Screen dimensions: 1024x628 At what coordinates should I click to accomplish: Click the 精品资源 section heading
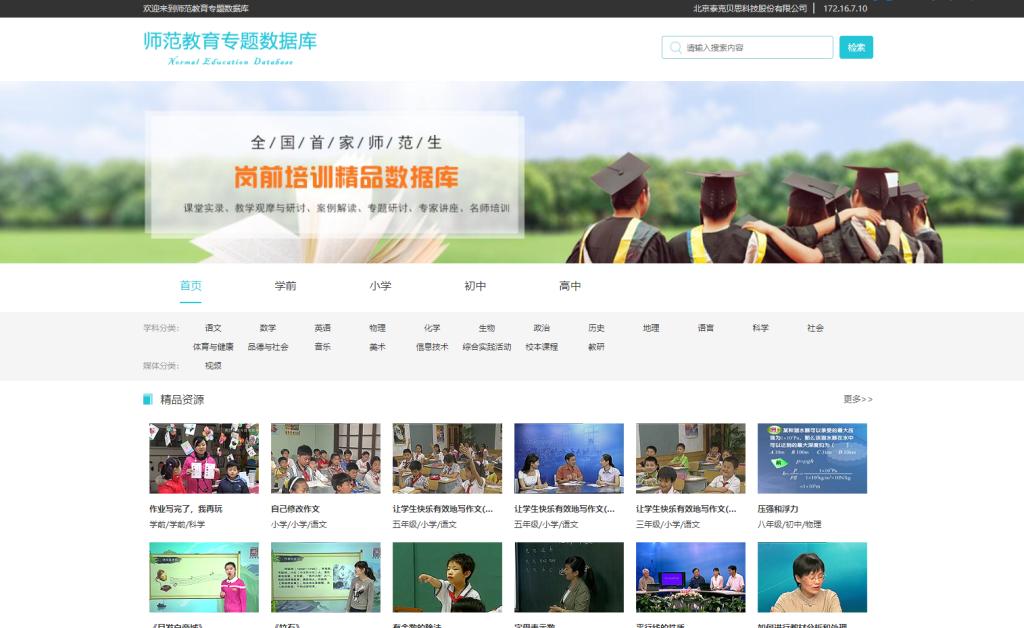(x=182, y=400)
